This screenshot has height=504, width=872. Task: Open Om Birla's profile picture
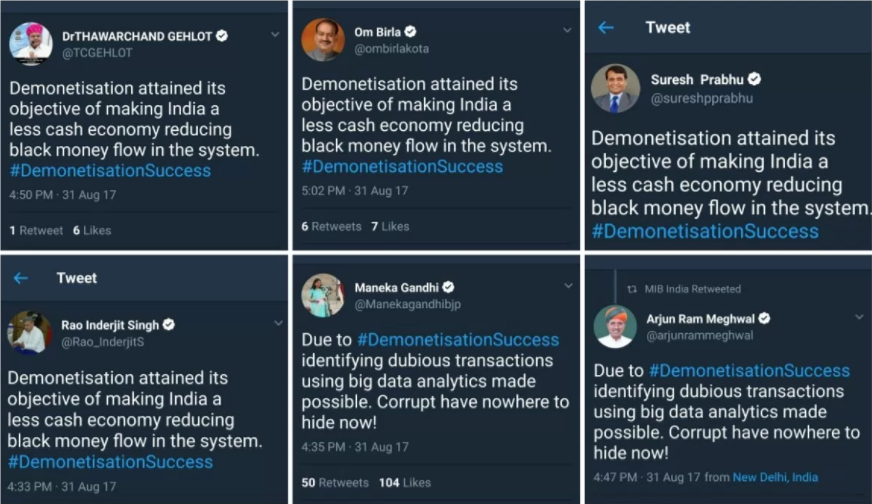click(x=322, y=40)
